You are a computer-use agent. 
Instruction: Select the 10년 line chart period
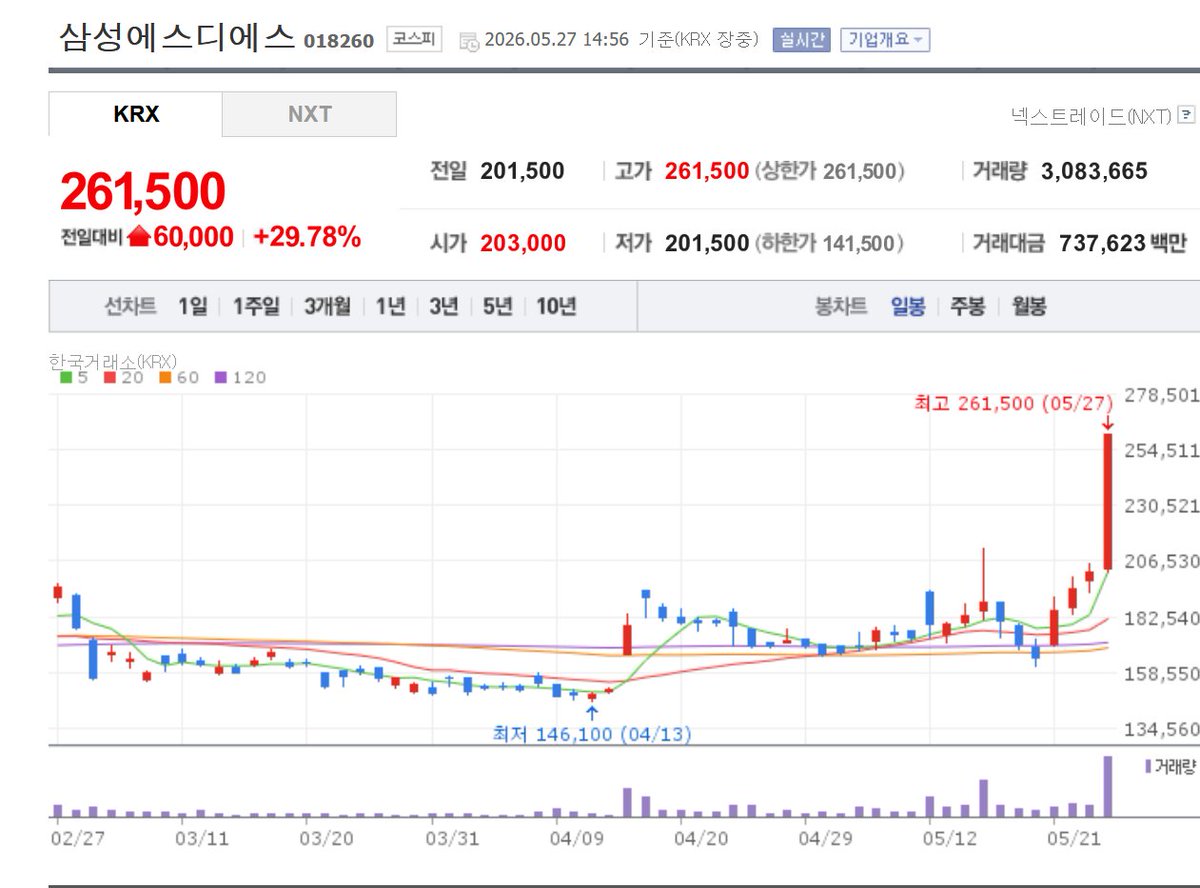(x=556, y=306)
